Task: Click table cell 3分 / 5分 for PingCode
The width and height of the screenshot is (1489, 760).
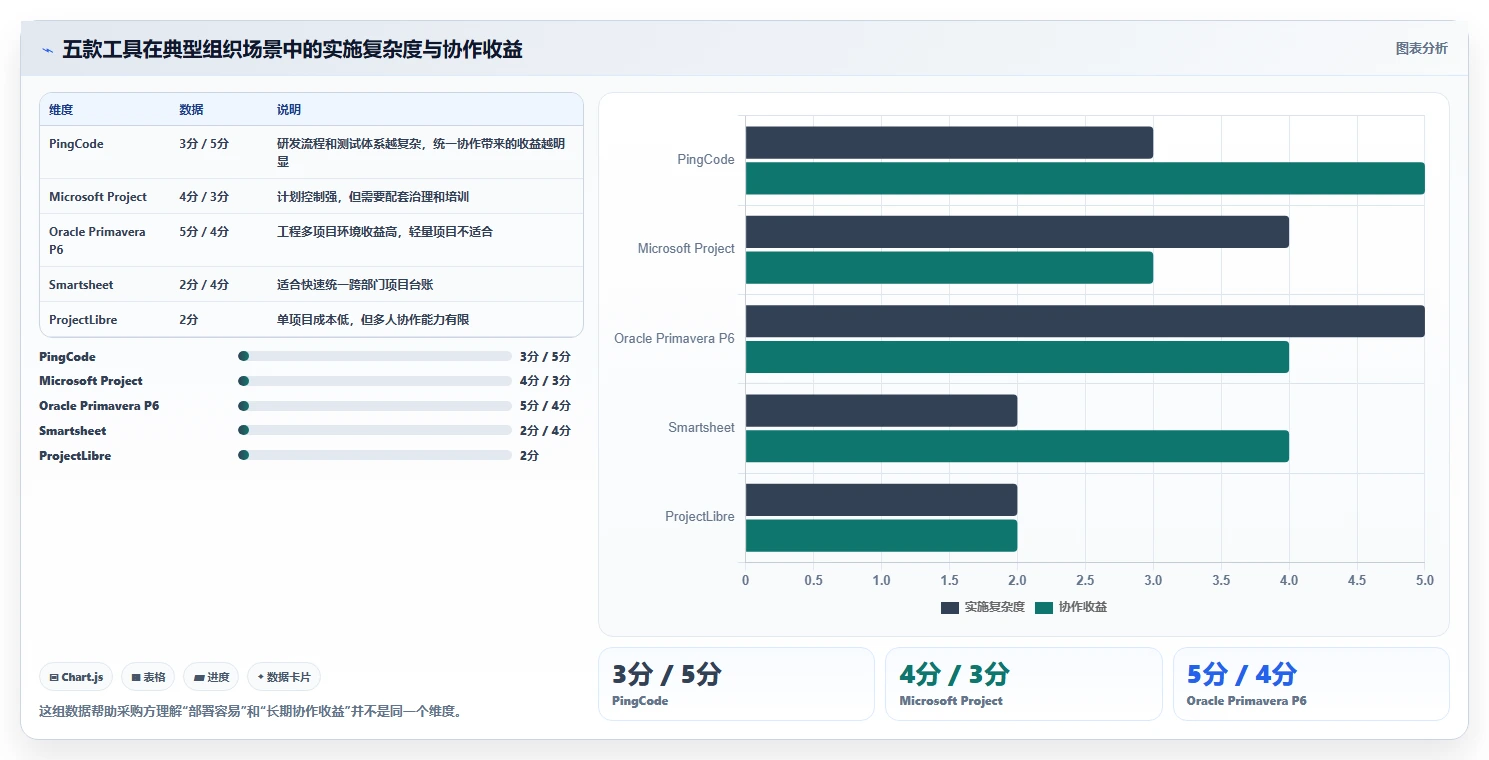Action: (x=204, y=144)
